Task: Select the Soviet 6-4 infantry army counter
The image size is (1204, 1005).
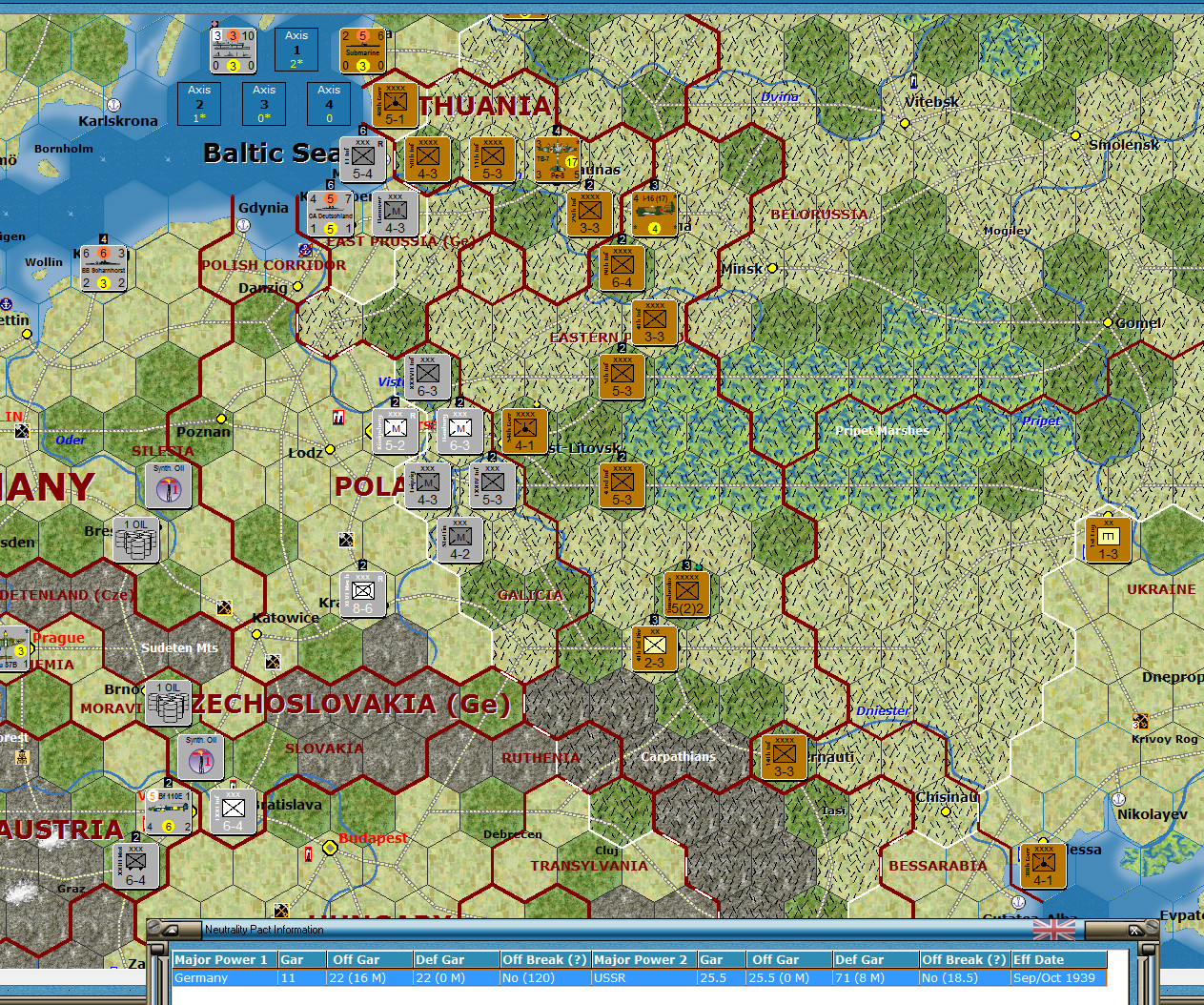Action: click(622, 268)
